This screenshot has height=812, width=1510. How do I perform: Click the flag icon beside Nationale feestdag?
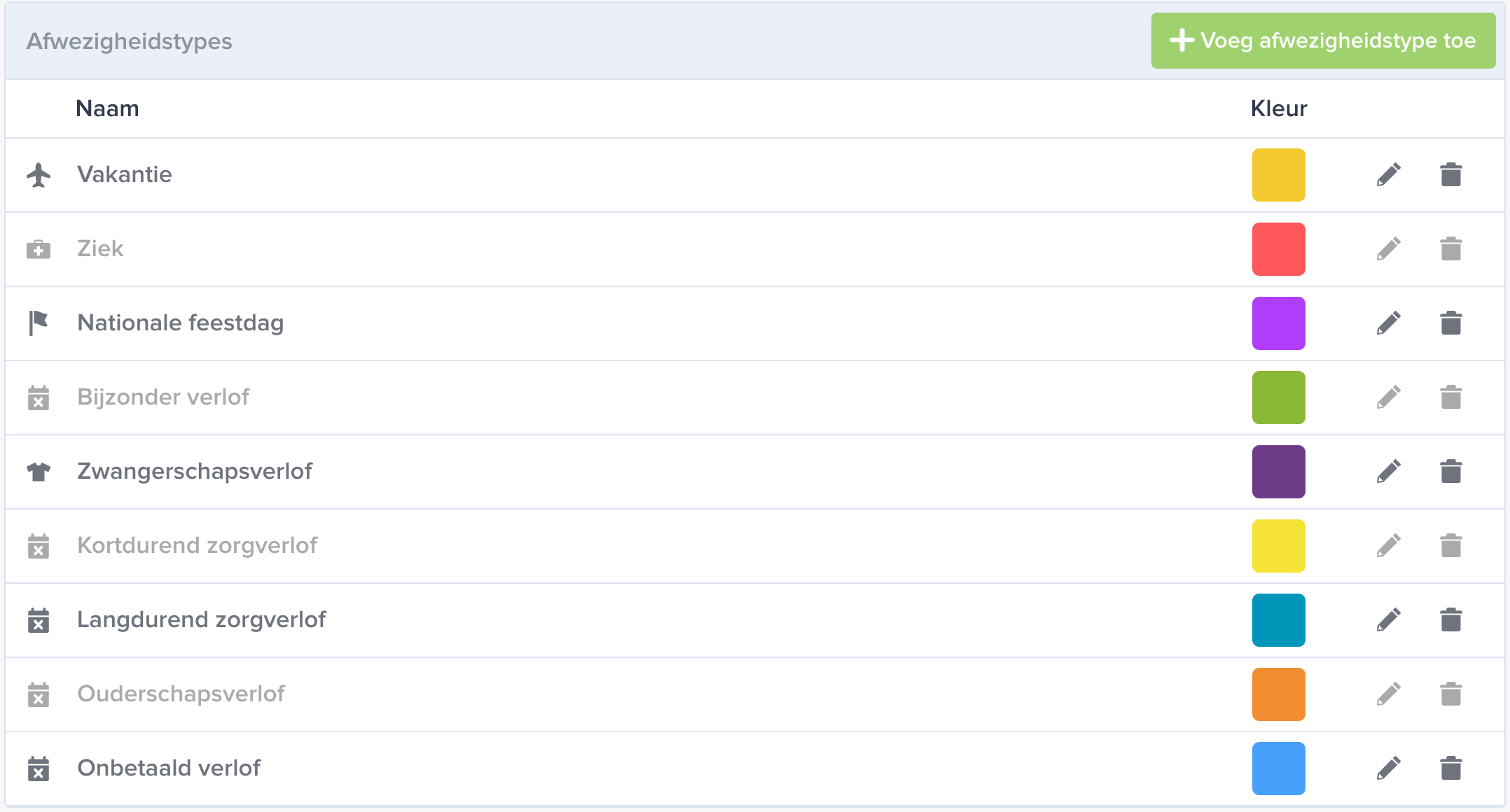click(39, 323)
